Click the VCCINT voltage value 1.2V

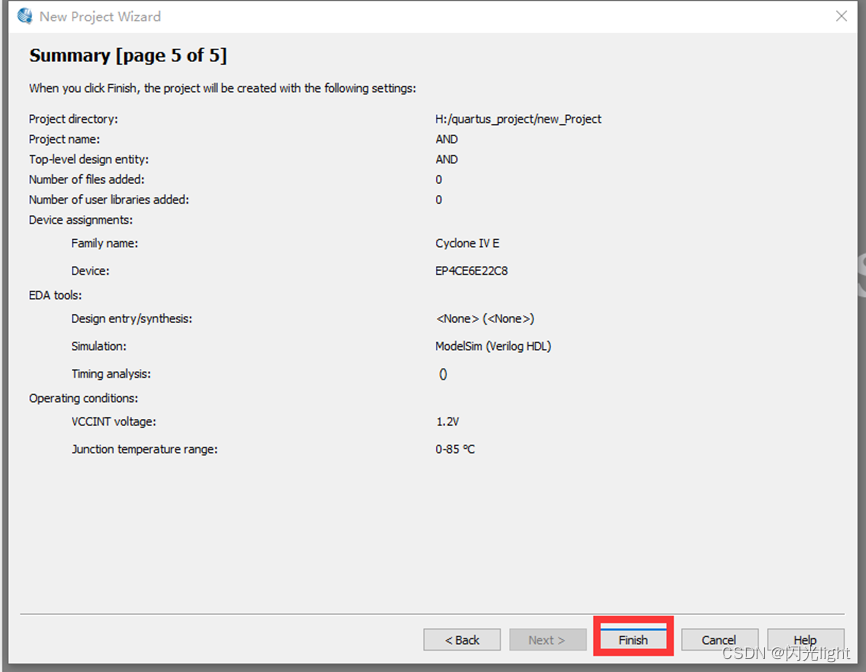(447, 422)
